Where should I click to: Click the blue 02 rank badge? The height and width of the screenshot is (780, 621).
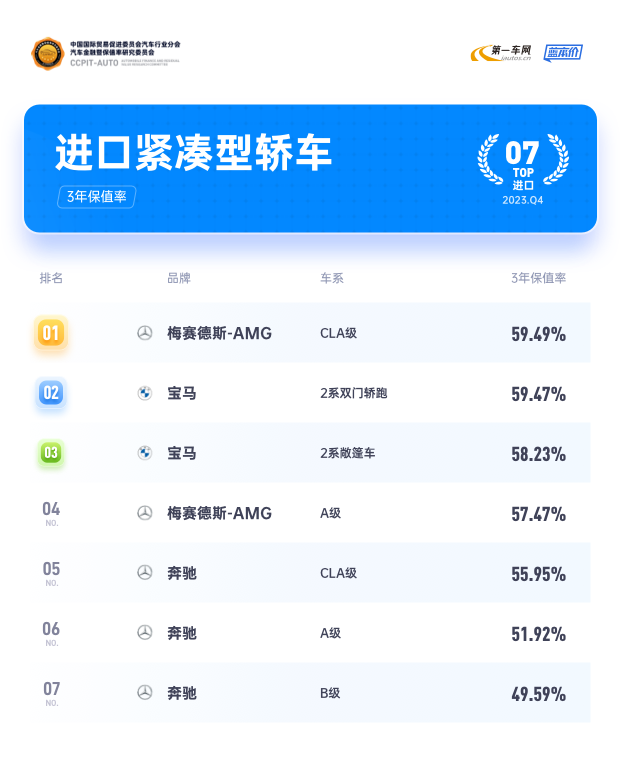[x=51, y=393]
